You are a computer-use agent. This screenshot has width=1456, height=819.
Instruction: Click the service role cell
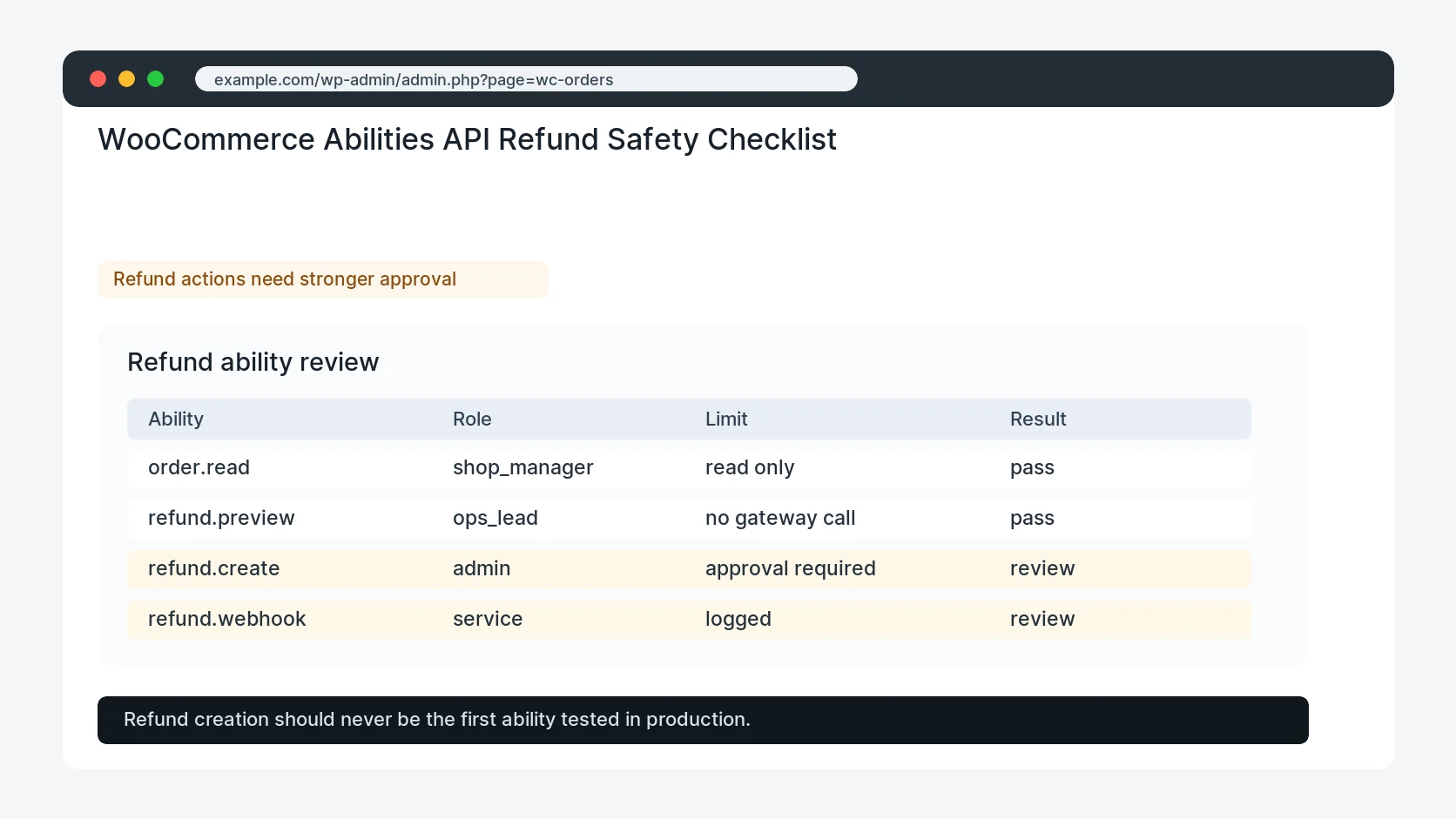pyautogui.click(x=488, y=619)
